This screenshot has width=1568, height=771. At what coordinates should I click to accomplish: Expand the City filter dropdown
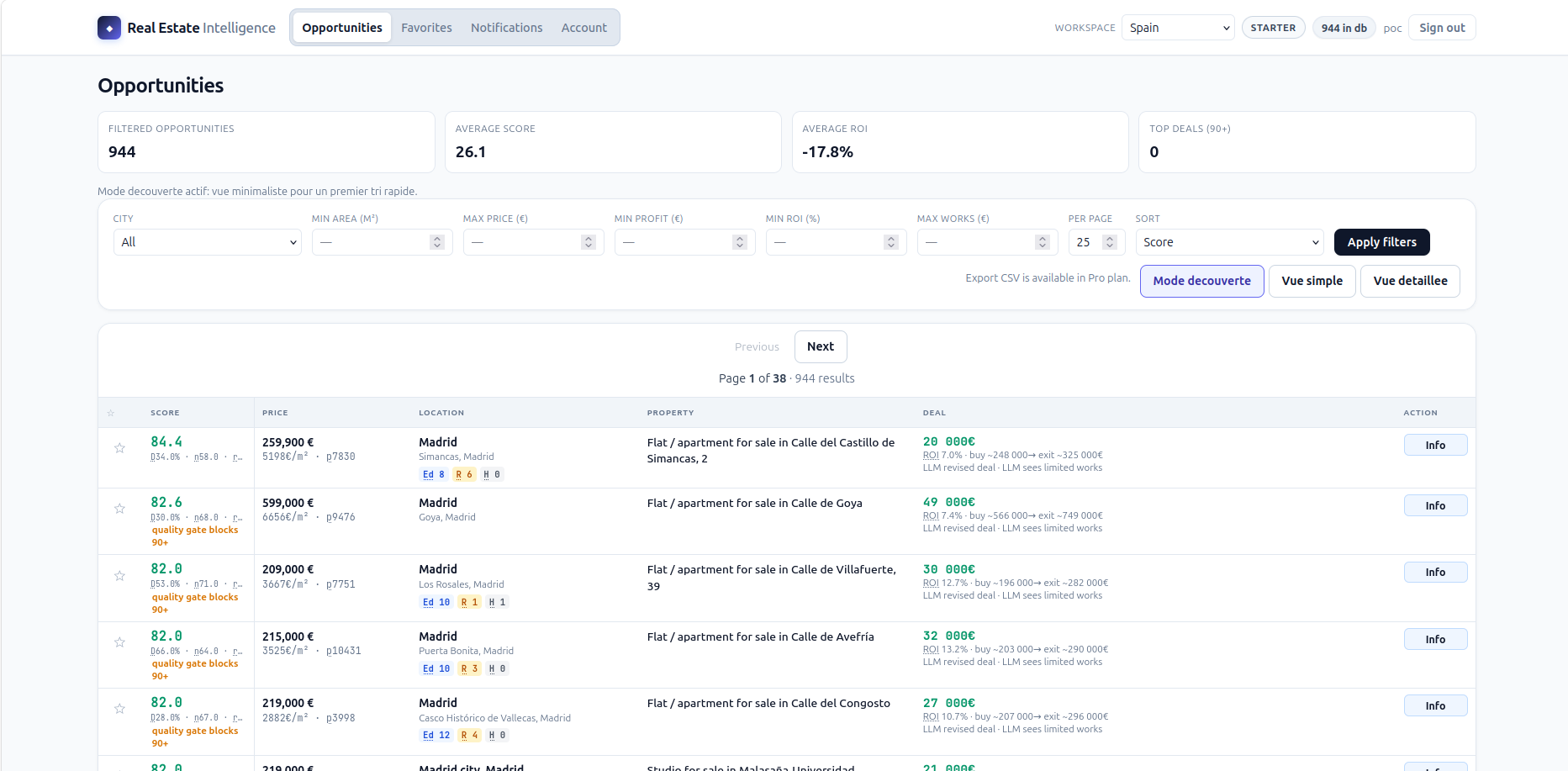point(207,242)
